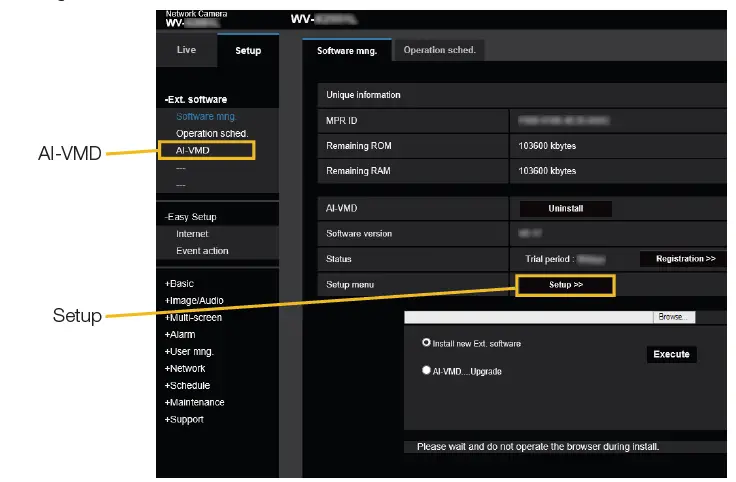Open Internet under Easy Setup
Viewport: 736px width, 482px height.
coord(192,234)
